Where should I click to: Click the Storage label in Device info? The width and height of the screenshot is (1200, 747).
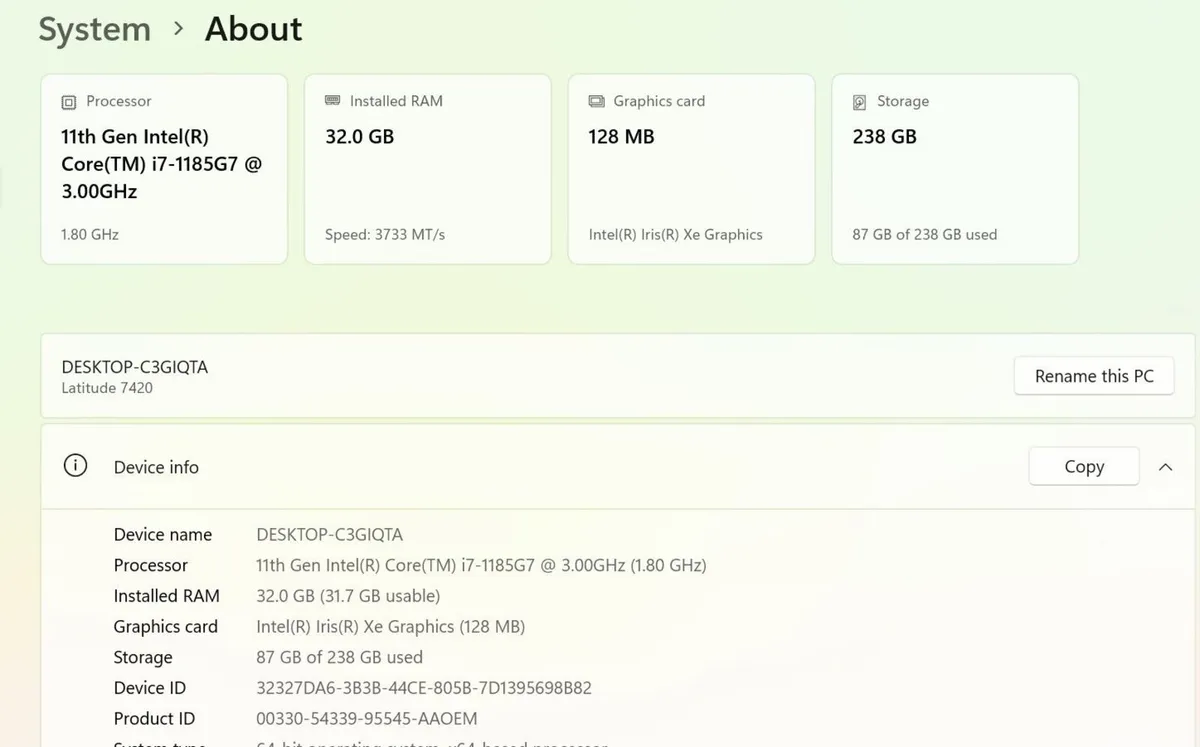(143, 657)
